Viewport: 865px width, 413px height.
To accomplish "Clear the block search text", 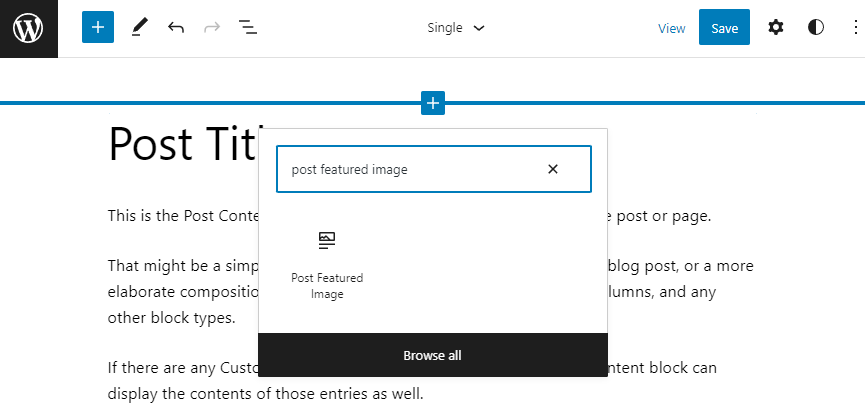I will point(553,169).
